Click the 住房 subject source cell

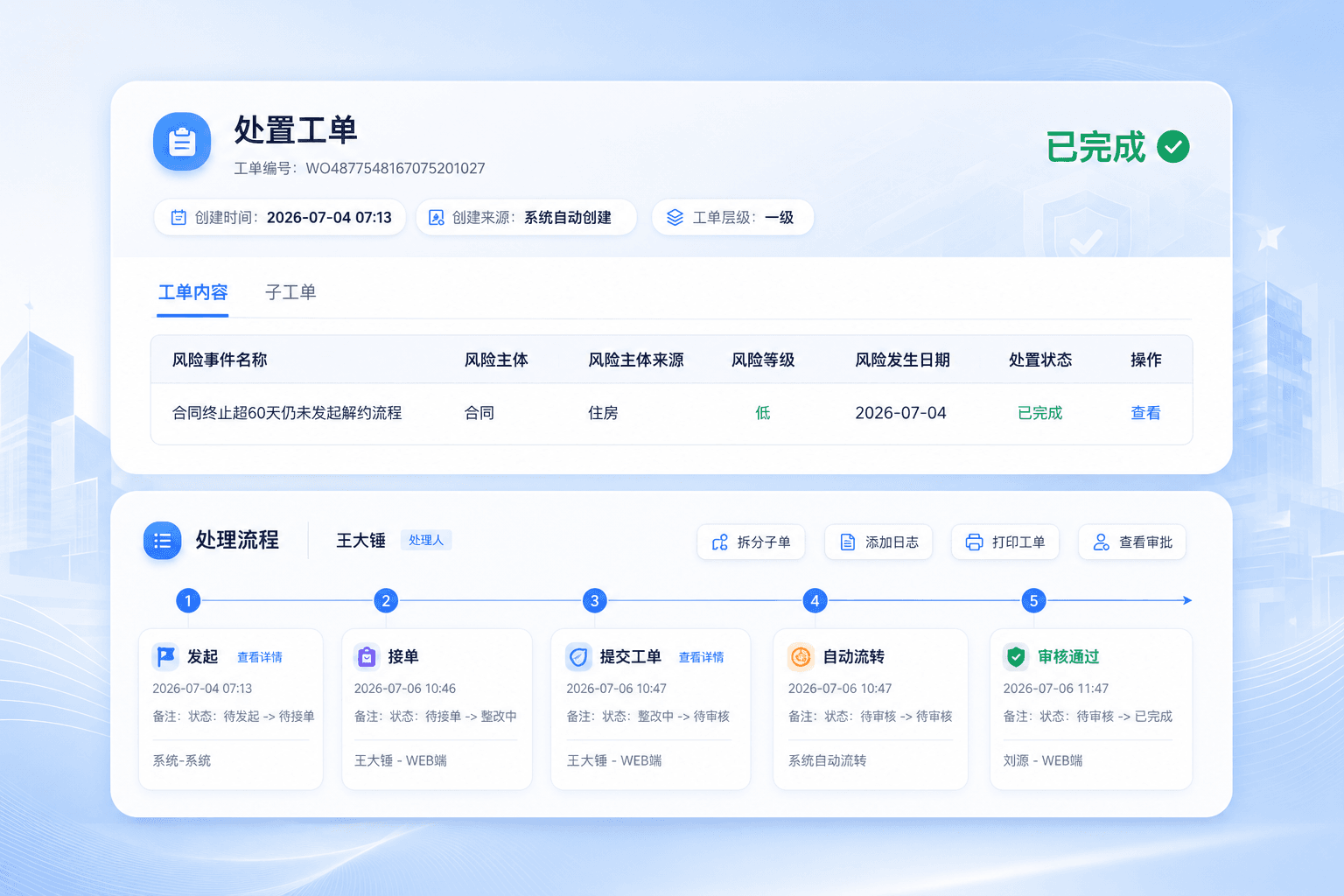(x=603, y=413)
